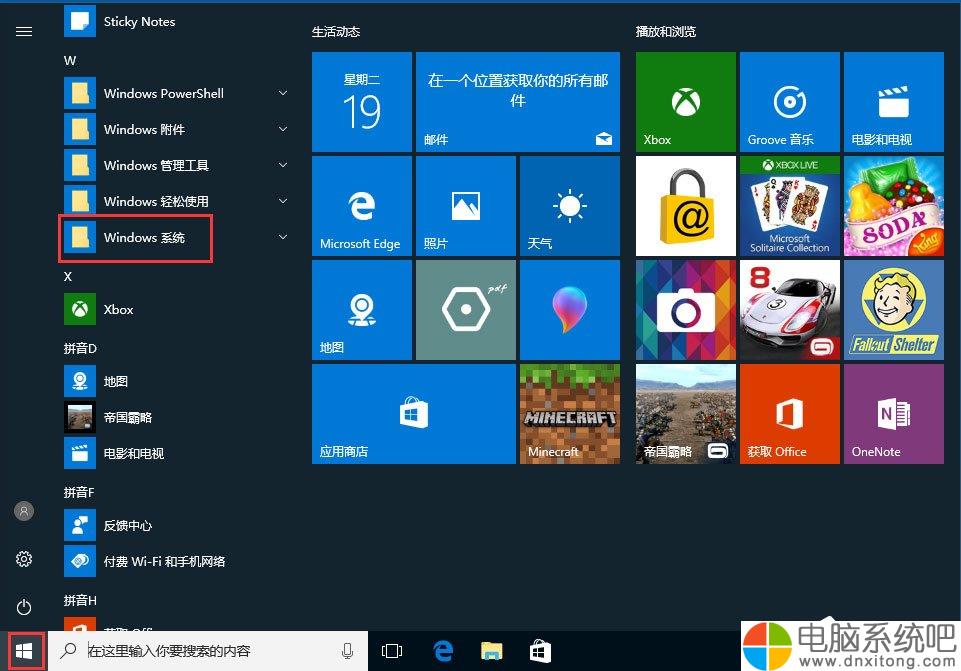
Task: Open the Asphalt 8 racing tile
Action: [789, 310]
